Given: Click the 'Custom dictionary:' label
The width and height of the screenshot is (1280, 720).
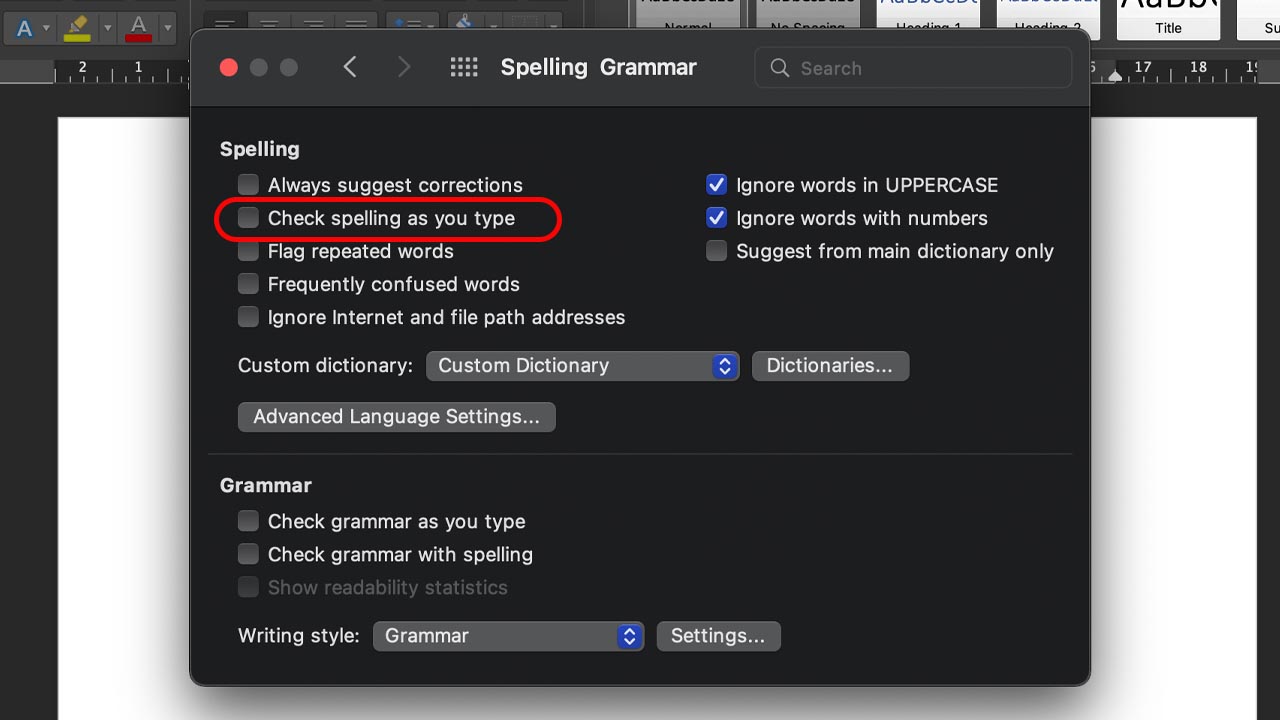Looking at the screenshot, I should tap(325, 366).
